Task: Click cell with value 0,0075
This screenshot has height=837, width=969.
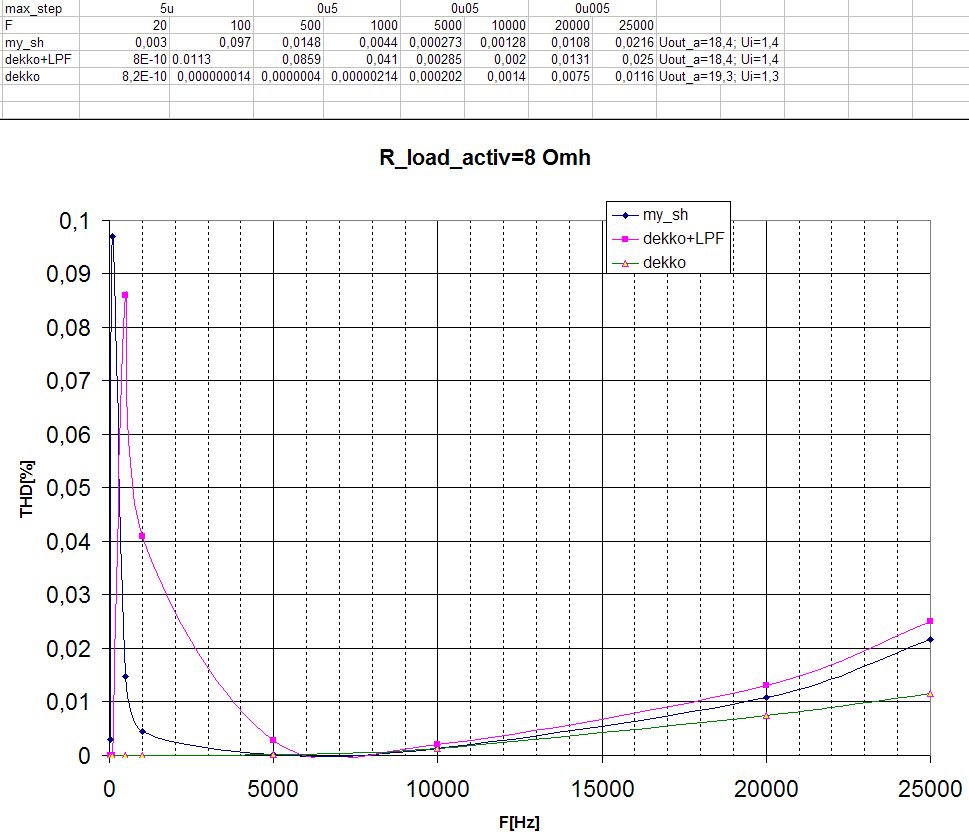Action: (561, 77)
